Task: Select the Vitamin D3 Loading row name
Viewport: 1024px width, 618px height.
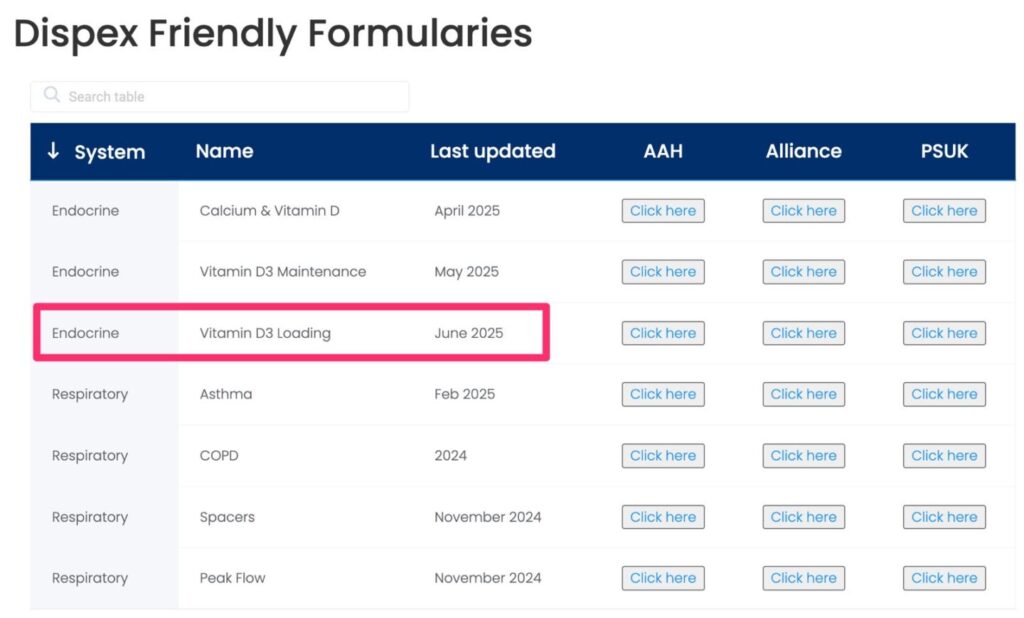Action: tap(265, 333)
